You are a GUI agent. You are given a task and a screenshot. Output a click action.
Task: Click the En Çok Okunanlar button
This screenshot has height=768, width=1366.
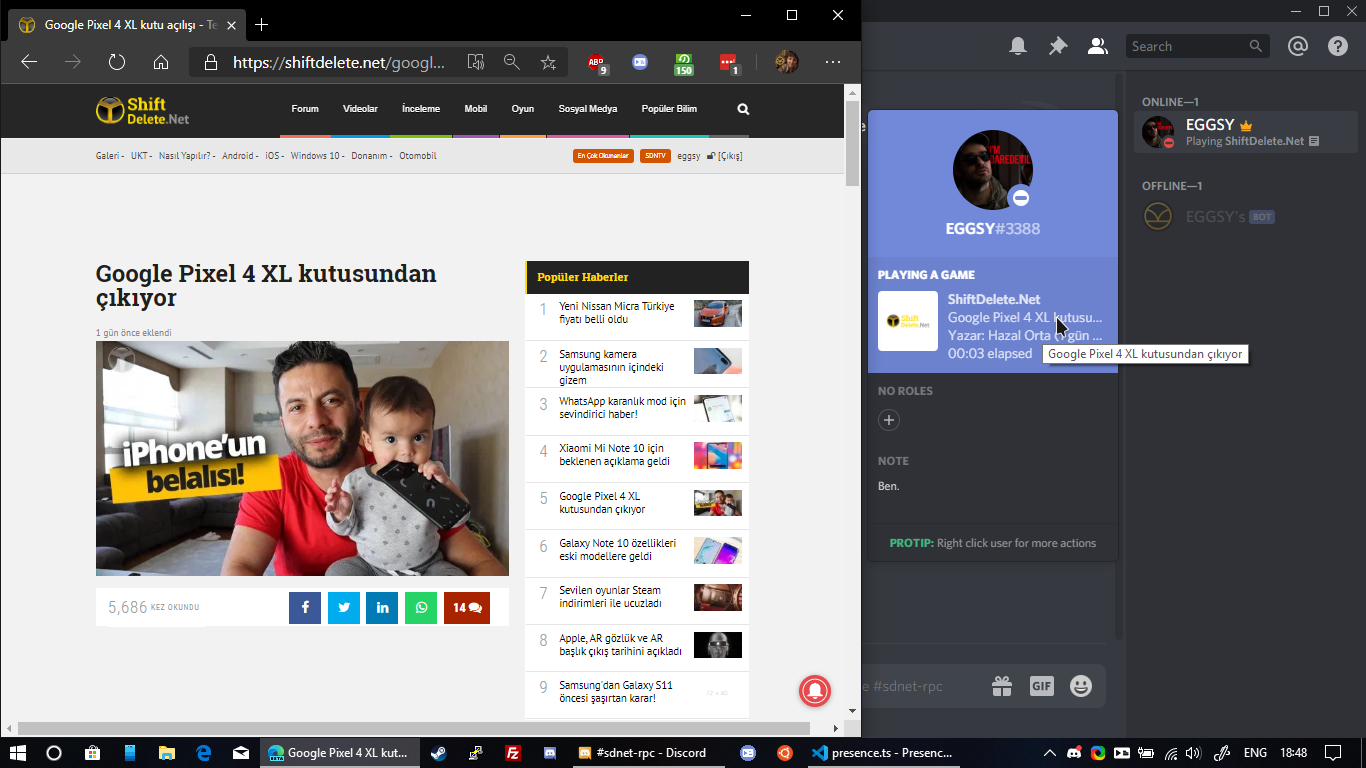(x=604, y=156)
